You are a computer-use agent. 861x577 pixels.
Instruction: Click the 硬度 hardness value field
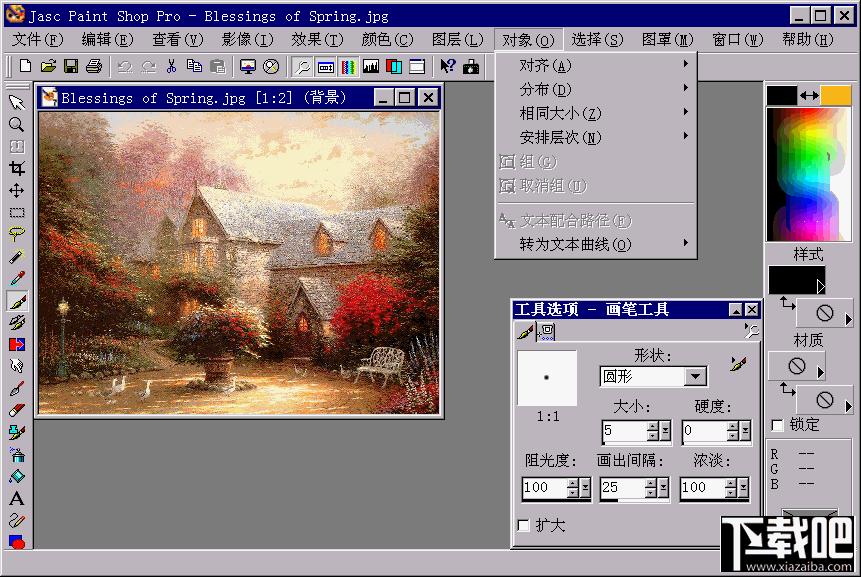703,431
